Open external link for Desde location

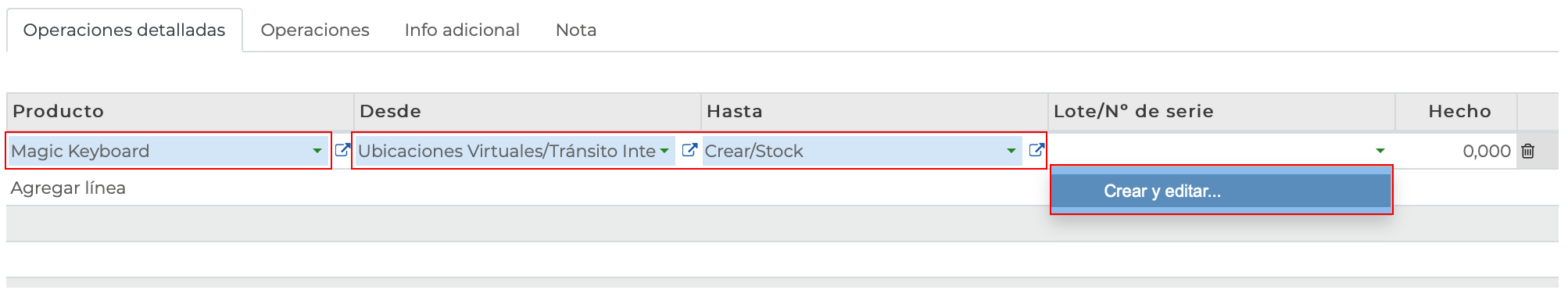689,150
